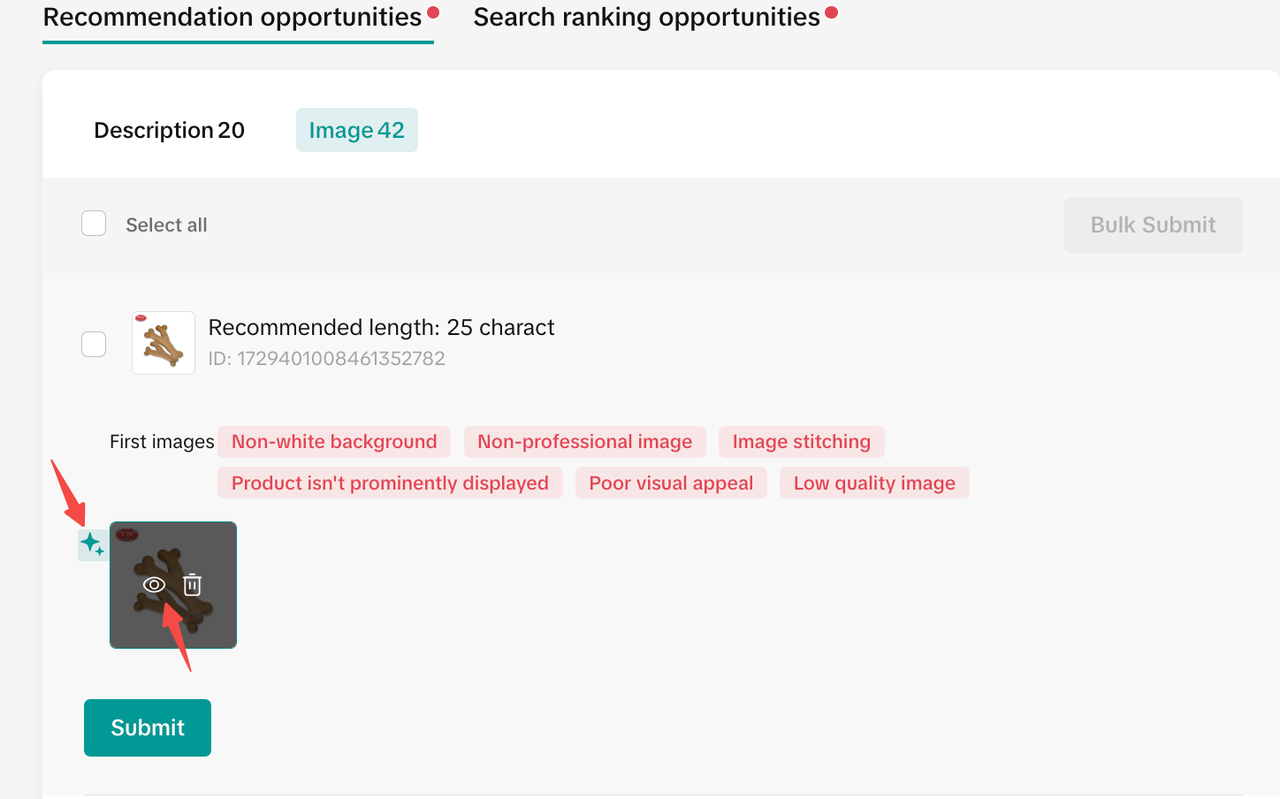
Task: Click the Bulk Submit button
Action: 1153,225
